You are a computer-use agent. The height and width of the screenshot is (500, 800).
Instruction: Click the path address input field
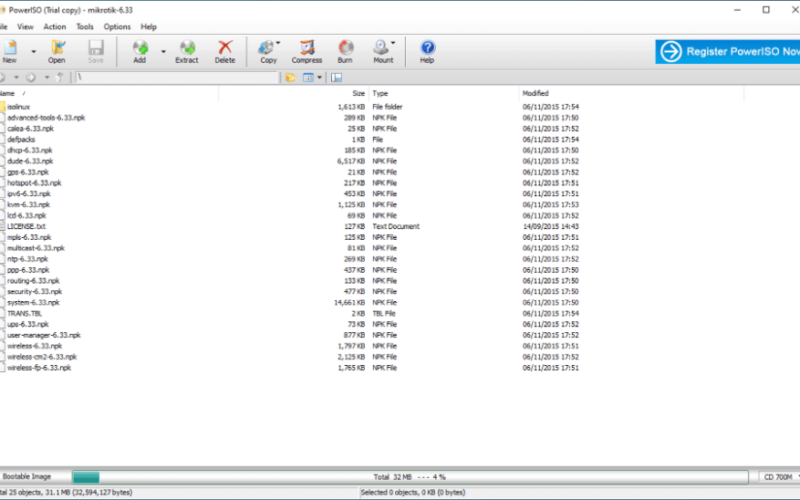click(x=177, y=78)
